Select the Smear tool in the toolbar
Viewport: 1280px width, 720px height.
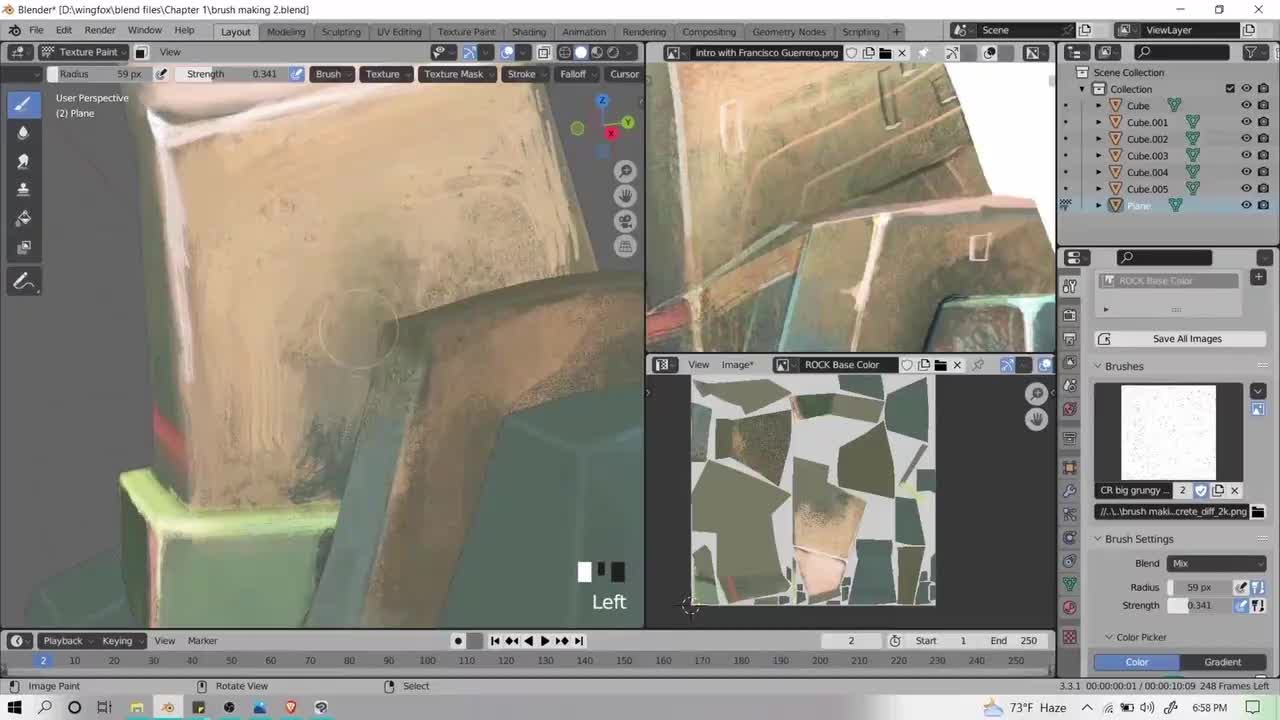[24, 161]
